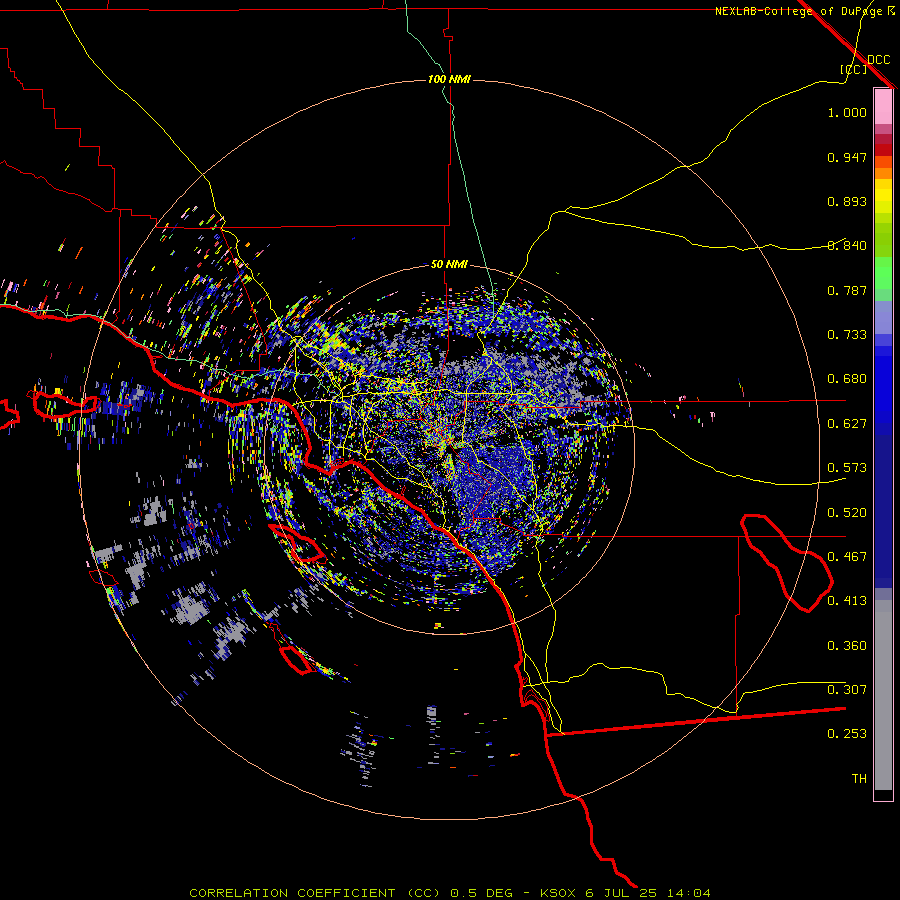Select the 0.893 scale value
This screenshot has height=900, width=900.
click(x=847, y=201)
